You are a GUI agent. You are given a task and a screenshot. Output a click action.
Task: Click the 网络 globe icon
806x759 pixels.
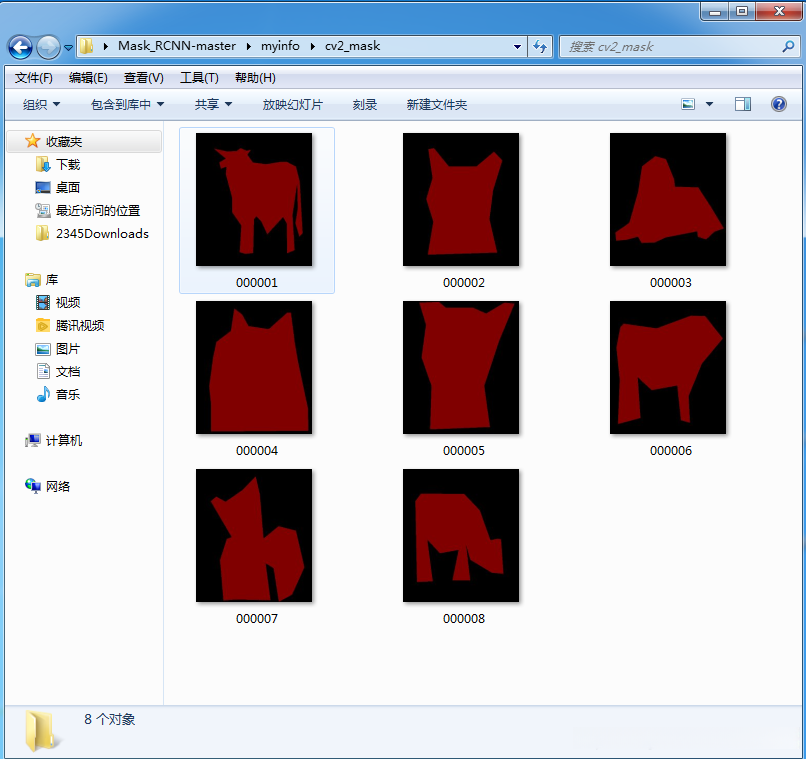(32, 486)
